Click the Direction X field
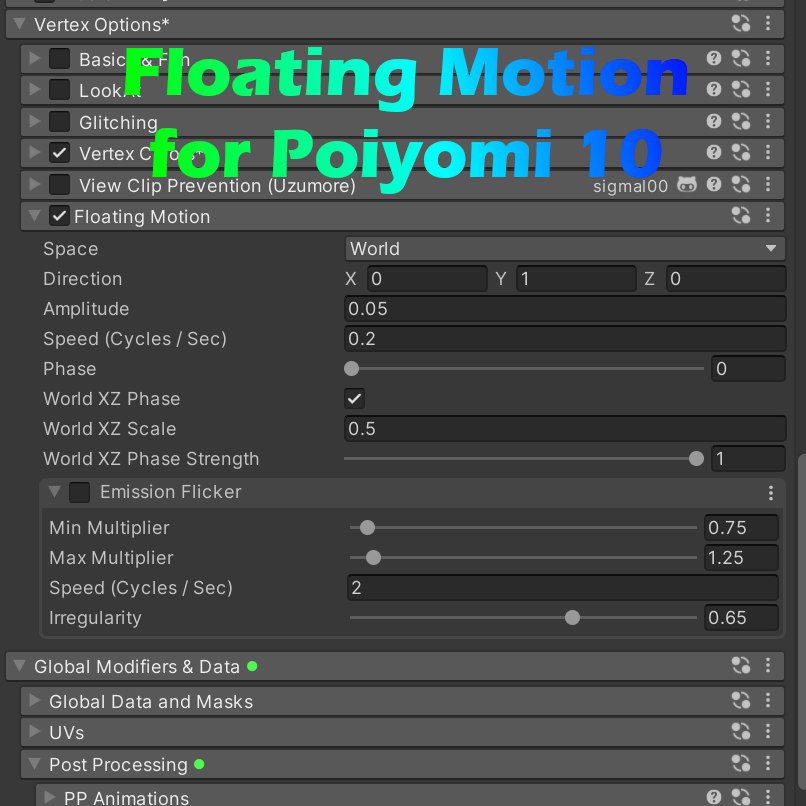 coord(427,279)
